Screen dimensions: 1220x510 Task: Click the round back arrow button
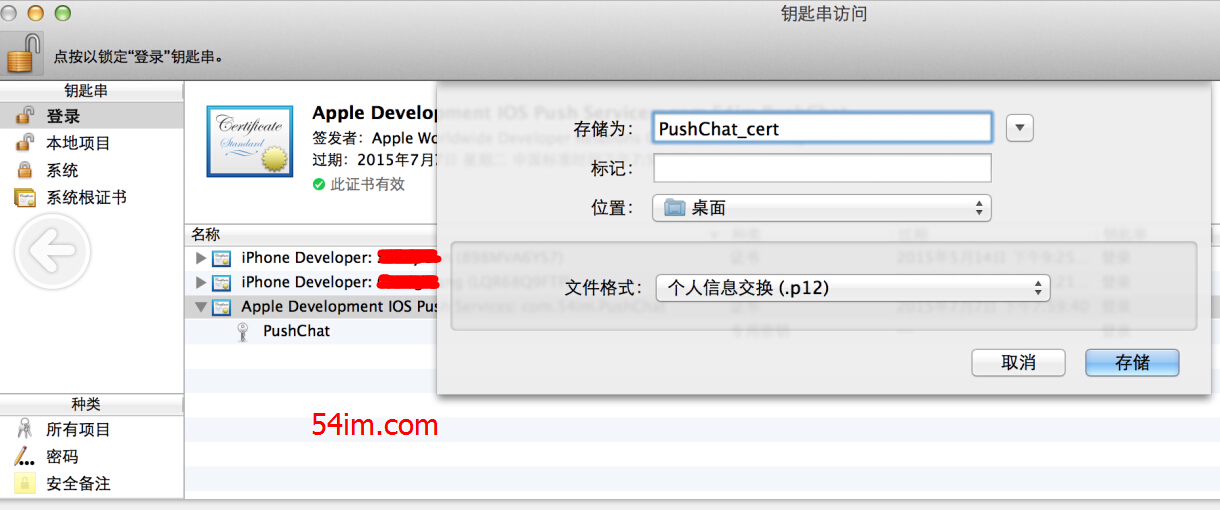[52, 252]
